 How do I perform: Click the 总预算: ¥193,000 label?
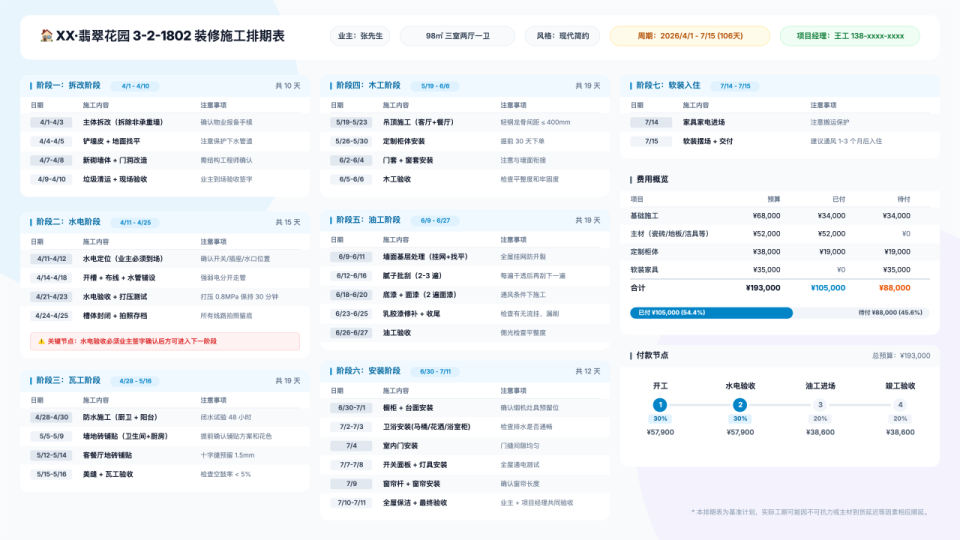pos(901,356)
